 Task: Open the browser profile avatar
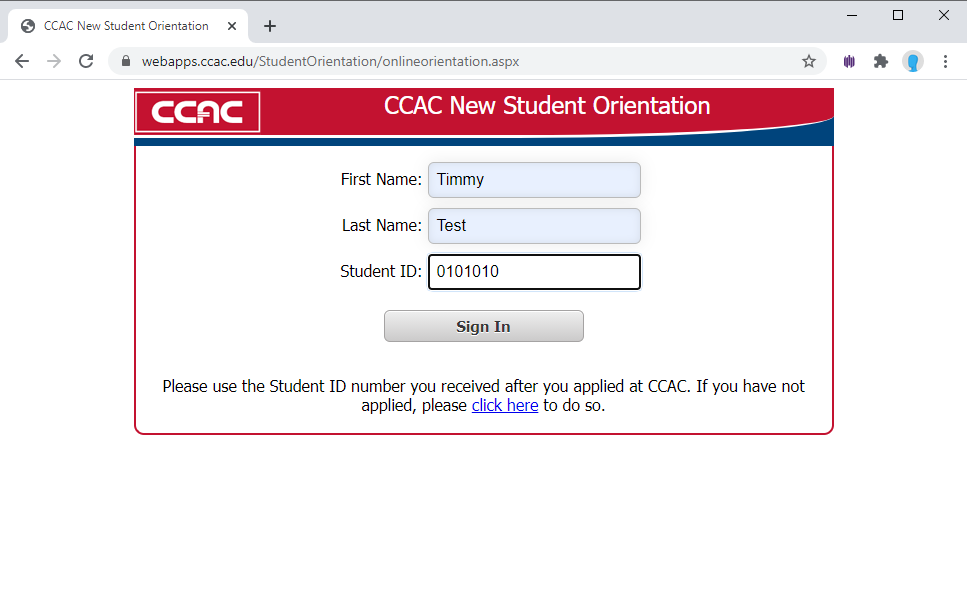point(913,60)
